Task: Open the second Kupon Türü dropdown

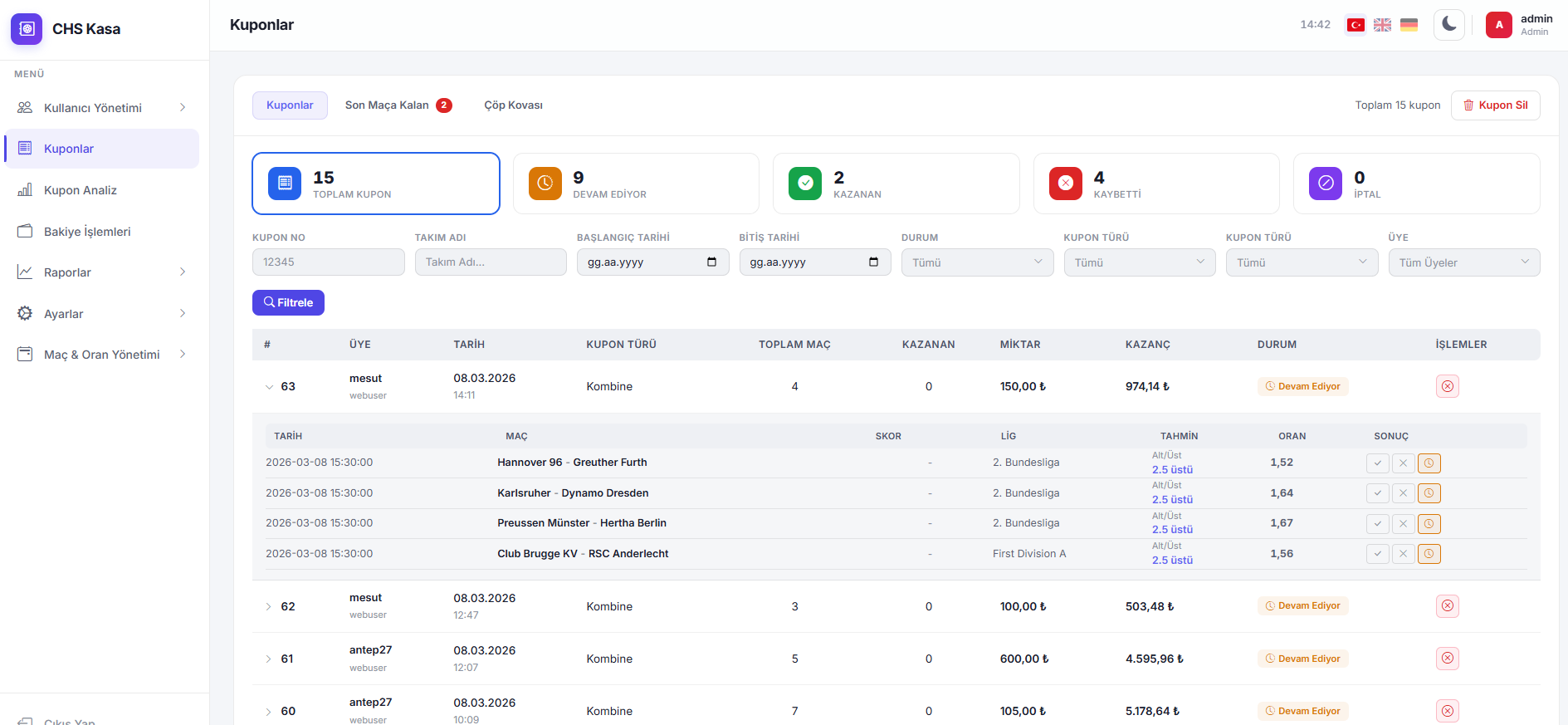Action: [x=1302, y=262]
